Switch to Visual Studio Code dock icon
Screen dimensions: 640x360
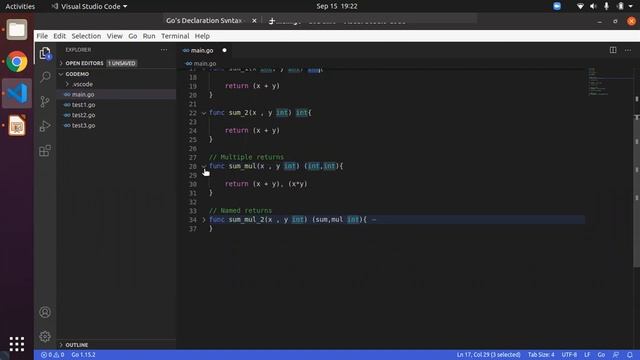click(17, 93)
